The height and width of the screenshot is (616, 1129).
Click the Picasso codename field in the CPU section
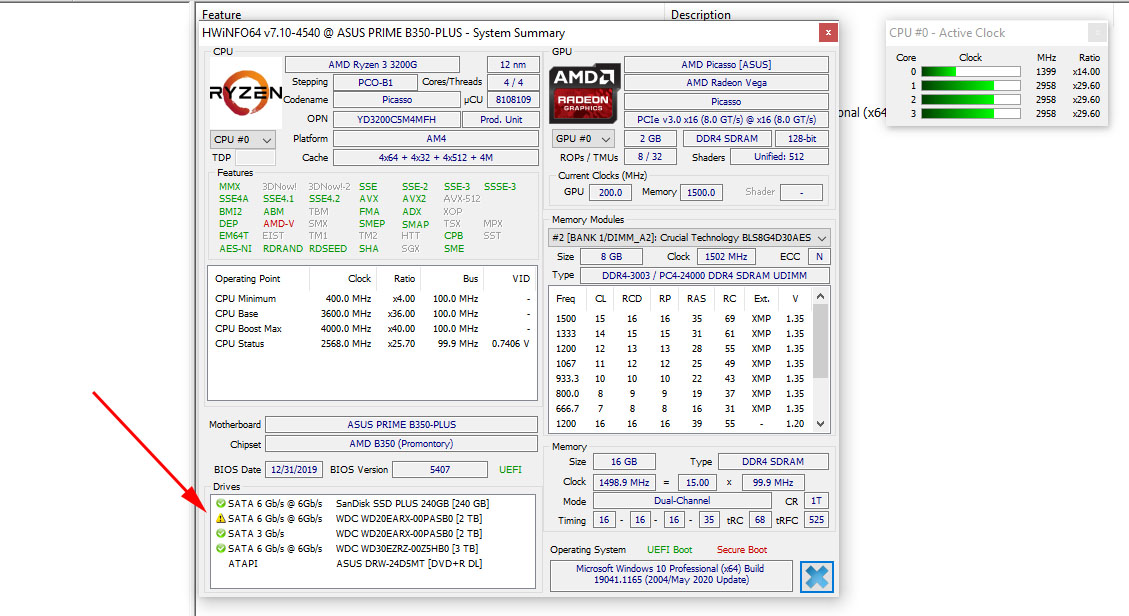click(397, 100)
